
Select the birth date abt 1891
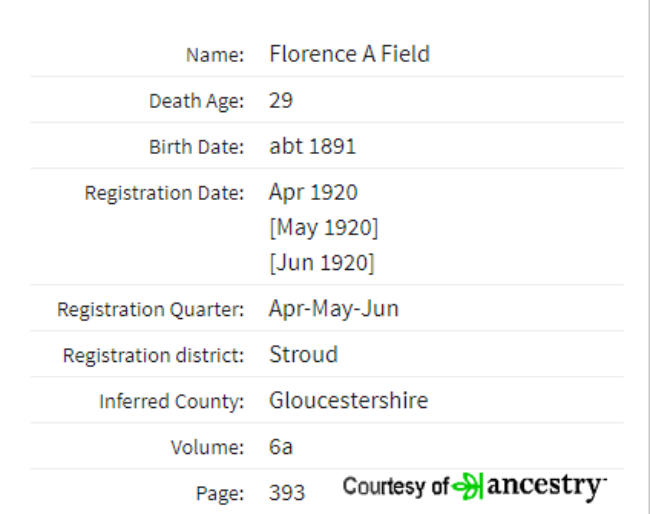pos(313,146)
